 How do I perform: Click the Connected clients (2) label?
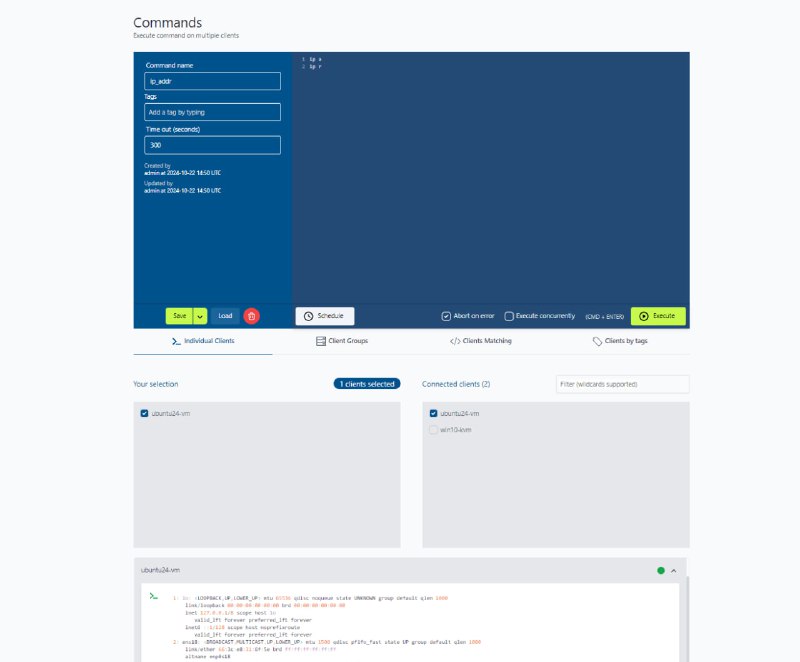point(456,384)
